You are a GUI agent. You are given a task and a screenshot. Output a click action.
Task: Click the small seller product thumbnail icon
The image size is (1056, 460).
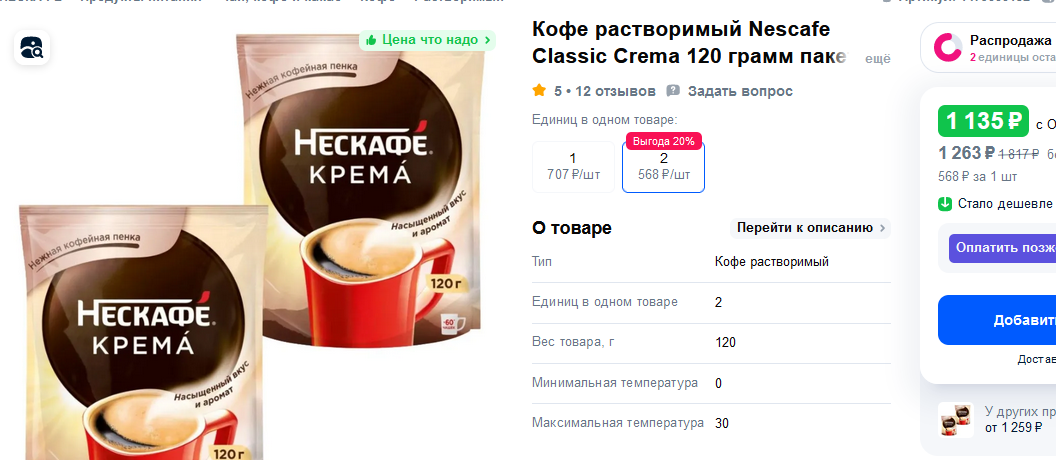(x=956, y=420)
